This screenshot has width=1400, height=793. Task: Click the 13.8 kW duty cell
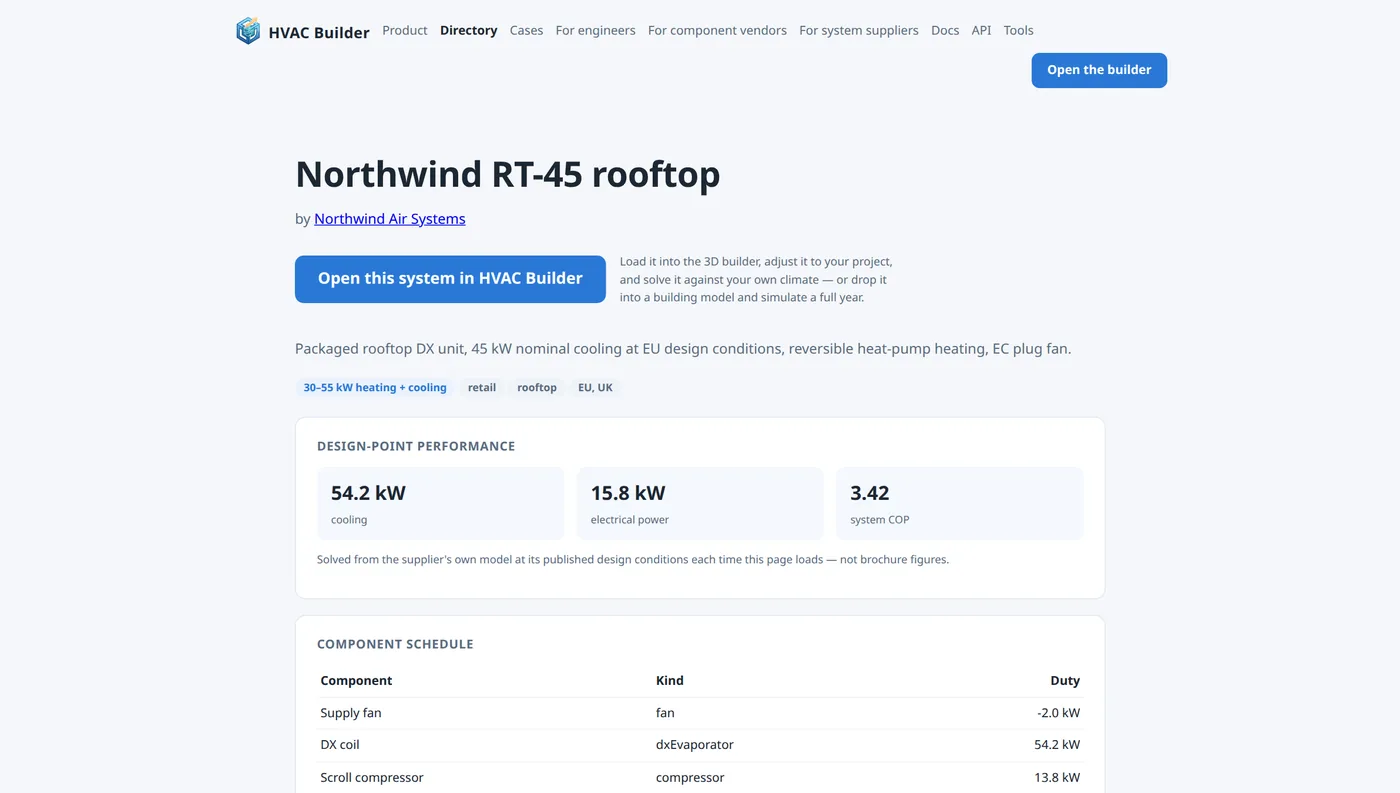[1058, 777]
